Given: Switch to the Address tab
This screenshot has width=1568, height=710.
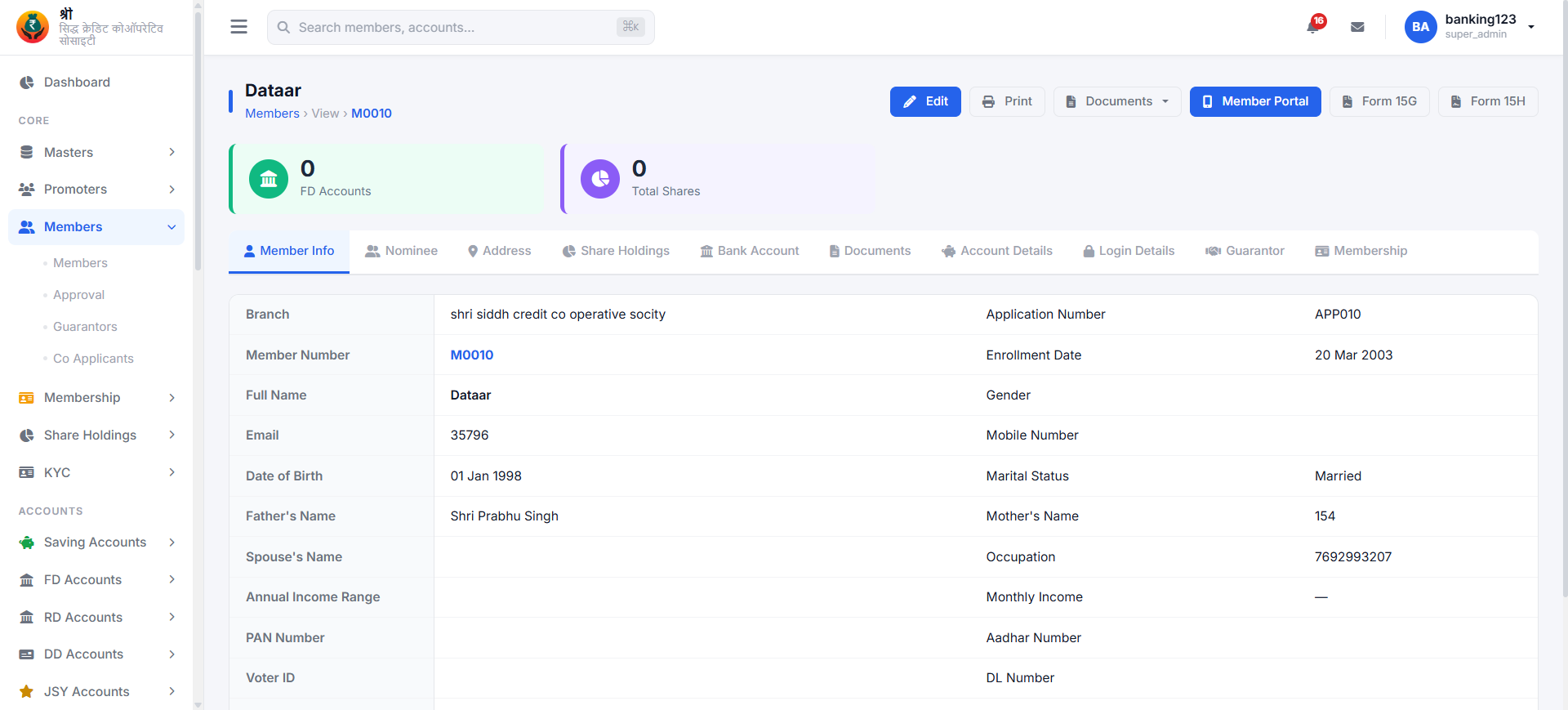Looking at the screenshot, I should (x=499, y=252).
